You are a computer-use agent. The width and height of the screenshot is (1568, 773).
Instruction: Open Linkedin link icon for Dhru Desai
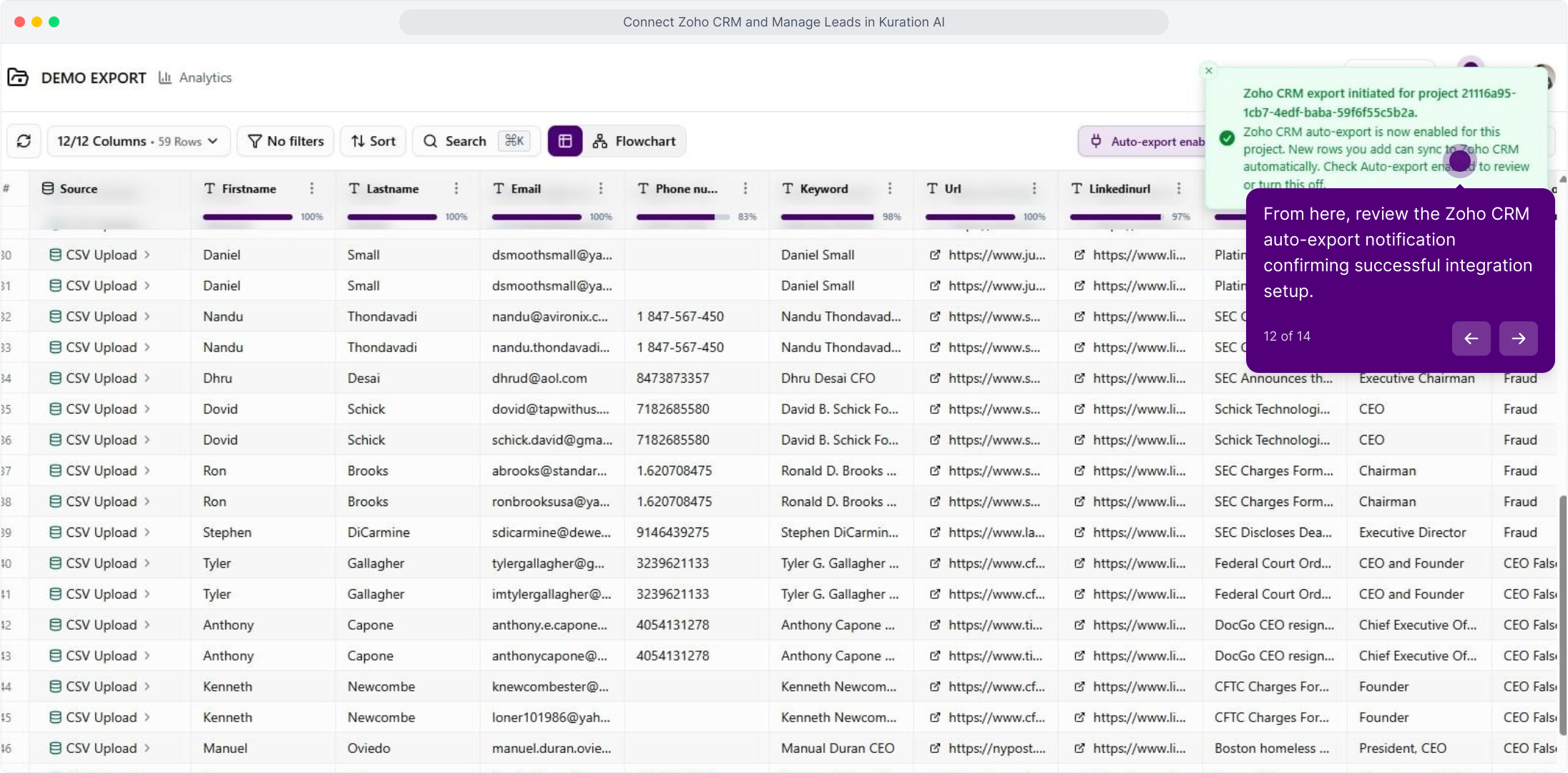pos(1079,378)
